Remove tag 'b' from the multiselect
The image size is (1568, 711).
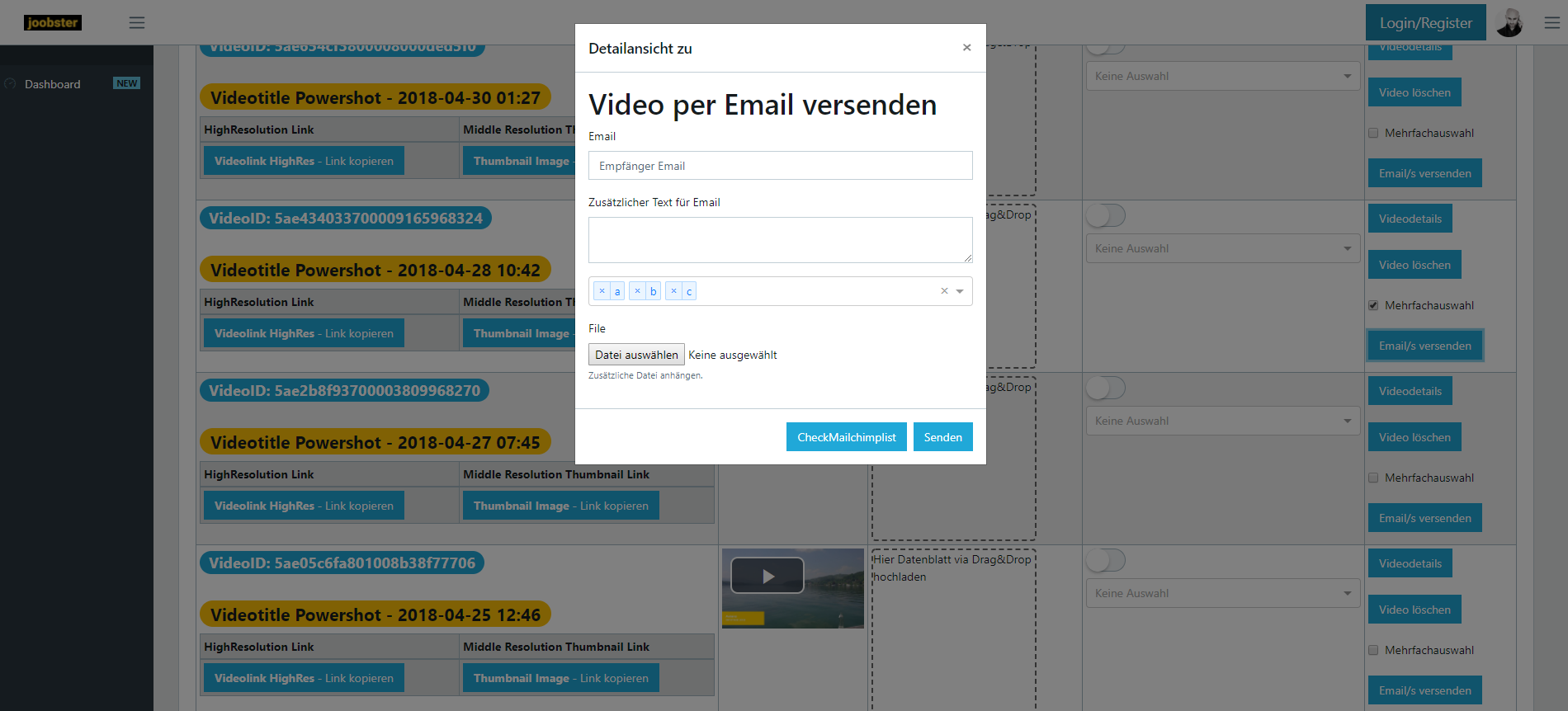[x=637, y=291]
